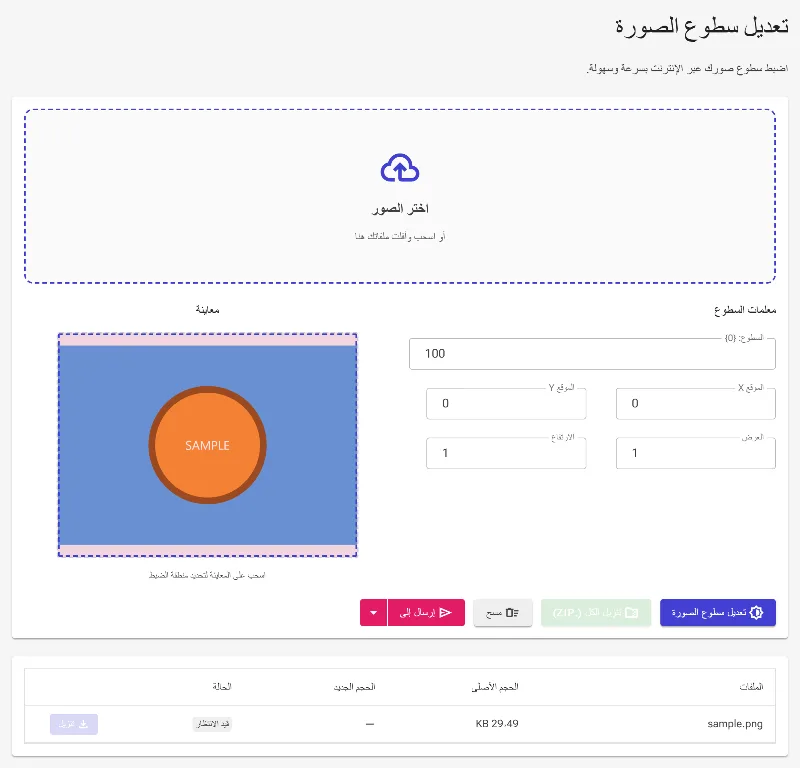Image resolution: width=800 pixels, height=768 pixels.
Task: Click the cloud upload icon
Action: [400, 168]
